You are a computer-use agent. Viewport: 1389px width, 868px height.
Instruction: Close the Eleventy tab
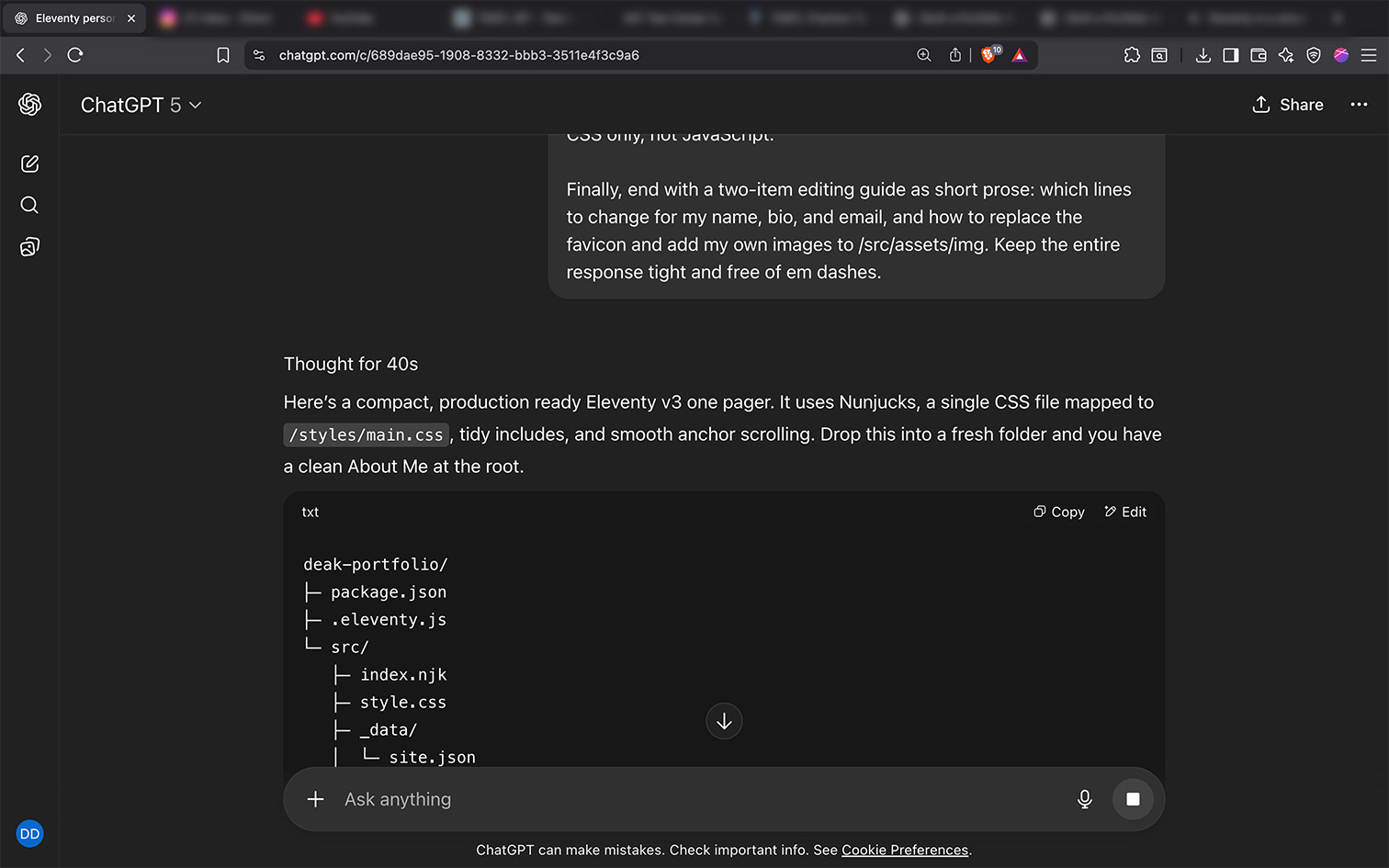tap(131, 18)
